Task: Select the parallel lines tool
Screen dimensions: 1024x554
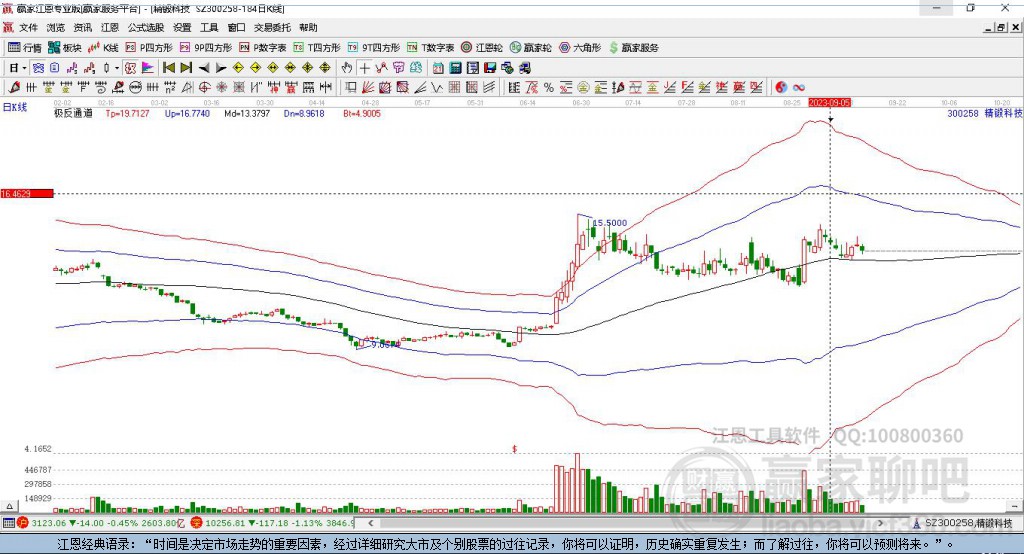Action: click(x=489, y=87)
